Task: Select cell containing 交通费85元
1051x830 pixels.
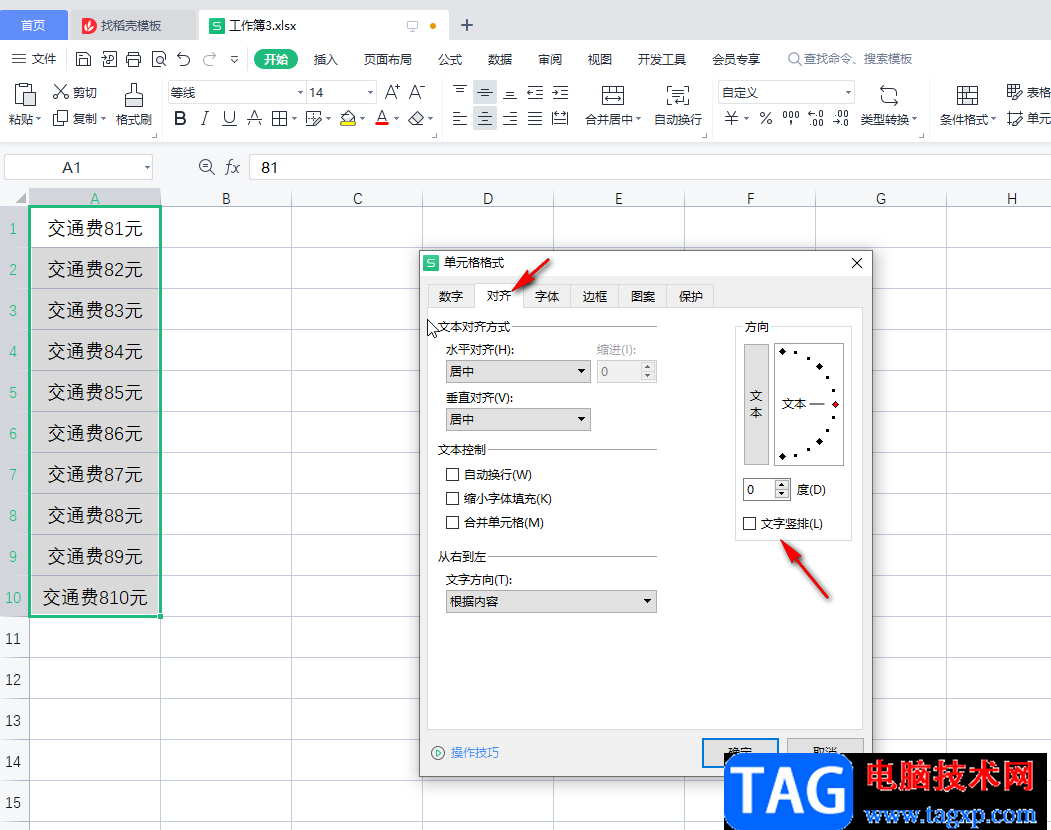Action: 95,392
